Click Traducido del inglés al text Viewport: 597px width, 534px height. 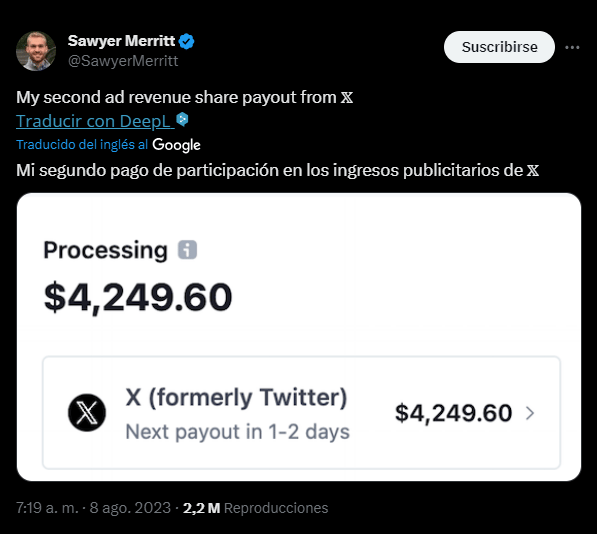click(82, 145)
